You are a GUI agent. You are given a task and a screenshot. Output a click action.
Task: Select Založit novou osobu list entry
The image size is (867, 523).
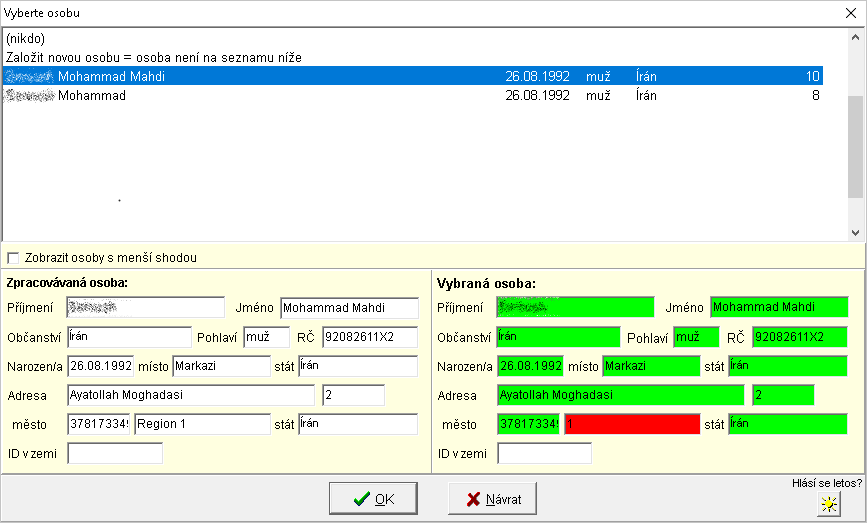(153, 57)
